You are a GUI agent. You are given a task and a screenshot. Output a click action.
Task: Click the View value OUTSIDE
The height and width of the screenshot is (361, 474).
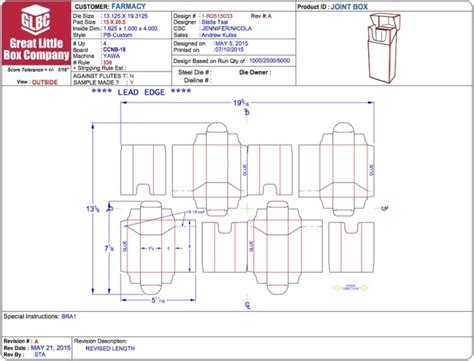[45, 82]
